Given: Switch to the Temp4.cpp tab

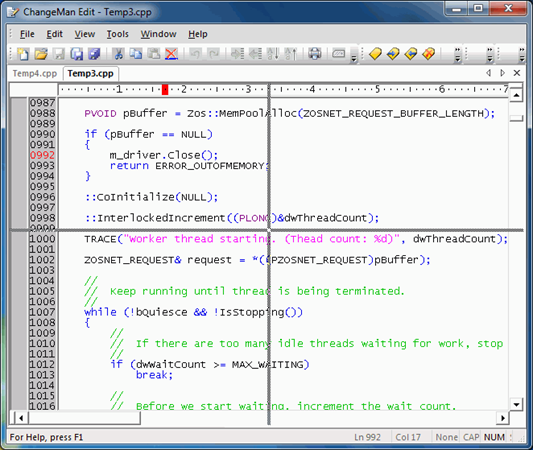Looking at the screenshot, I should point(35,73).
